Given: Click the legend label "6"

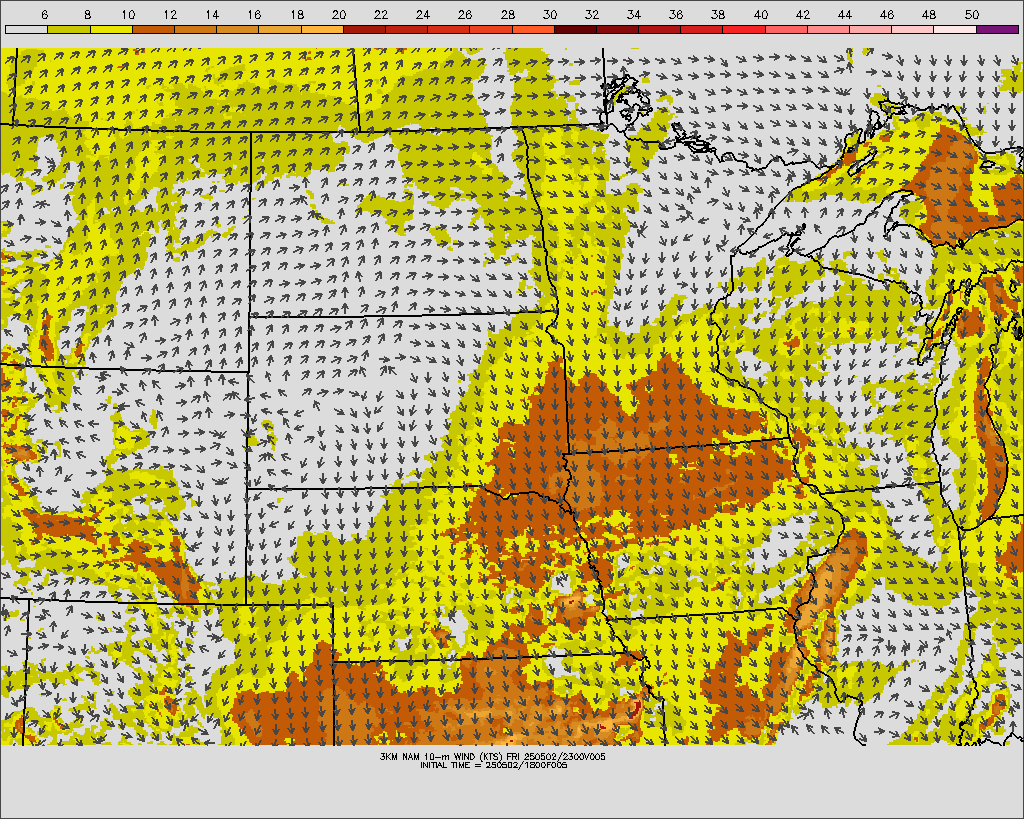Looking at the screenshot, I should 44,14.
